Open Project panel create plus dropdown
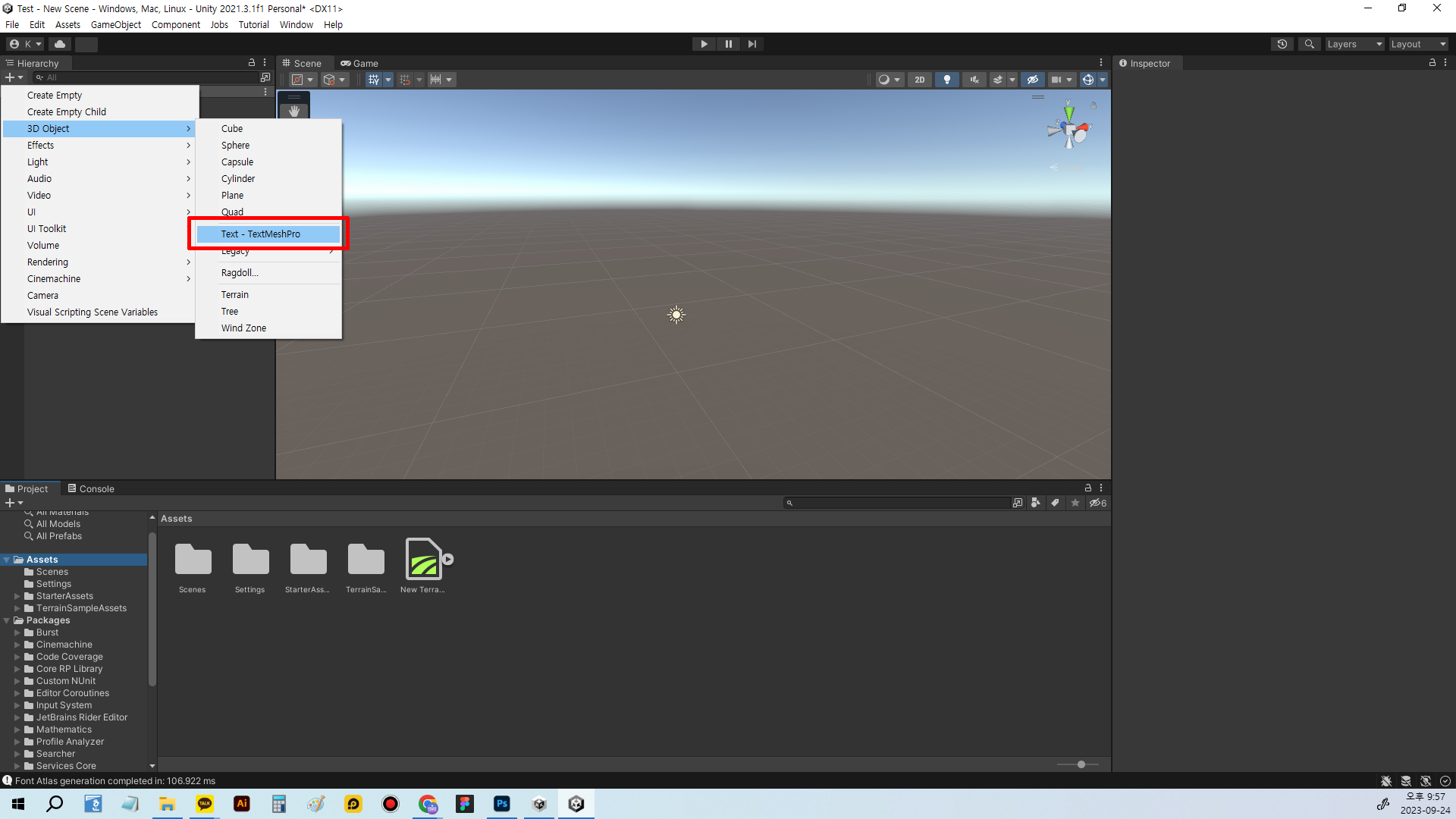This screenshot has height=819, width=1456. pyautogui.click(x=14, y=503)
